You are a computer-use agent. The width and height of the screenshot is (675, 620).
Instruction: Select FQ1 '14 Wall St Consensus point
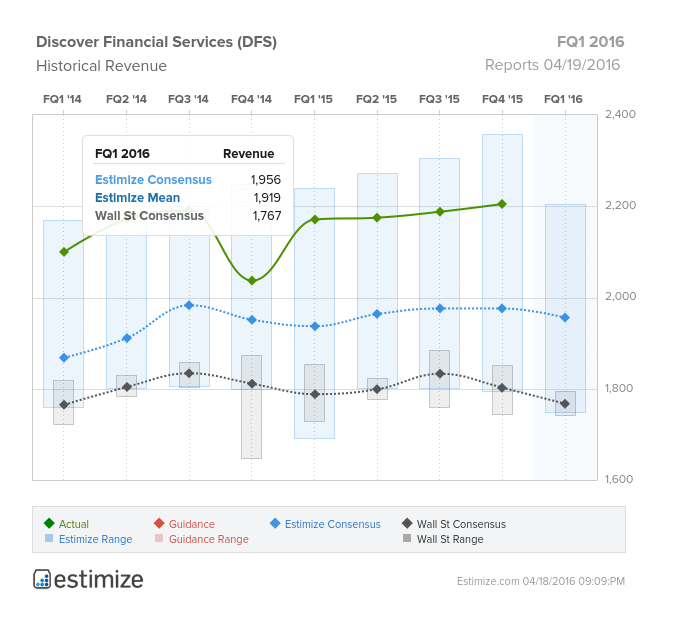click(x=64, y=405)
